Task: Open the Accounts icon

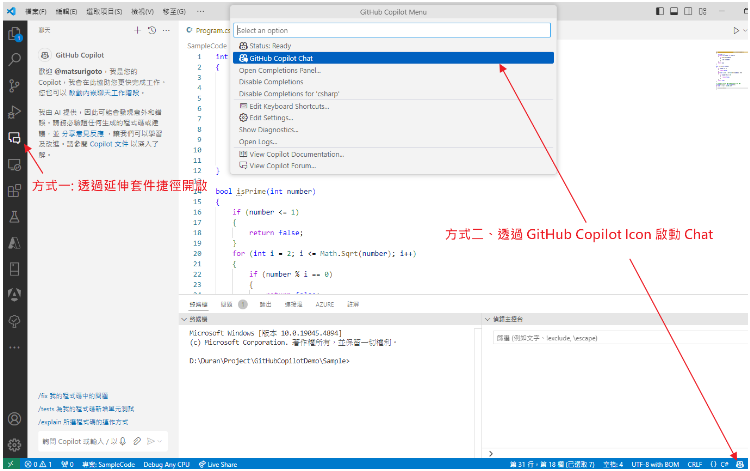Action: click(x=14, y=419)
